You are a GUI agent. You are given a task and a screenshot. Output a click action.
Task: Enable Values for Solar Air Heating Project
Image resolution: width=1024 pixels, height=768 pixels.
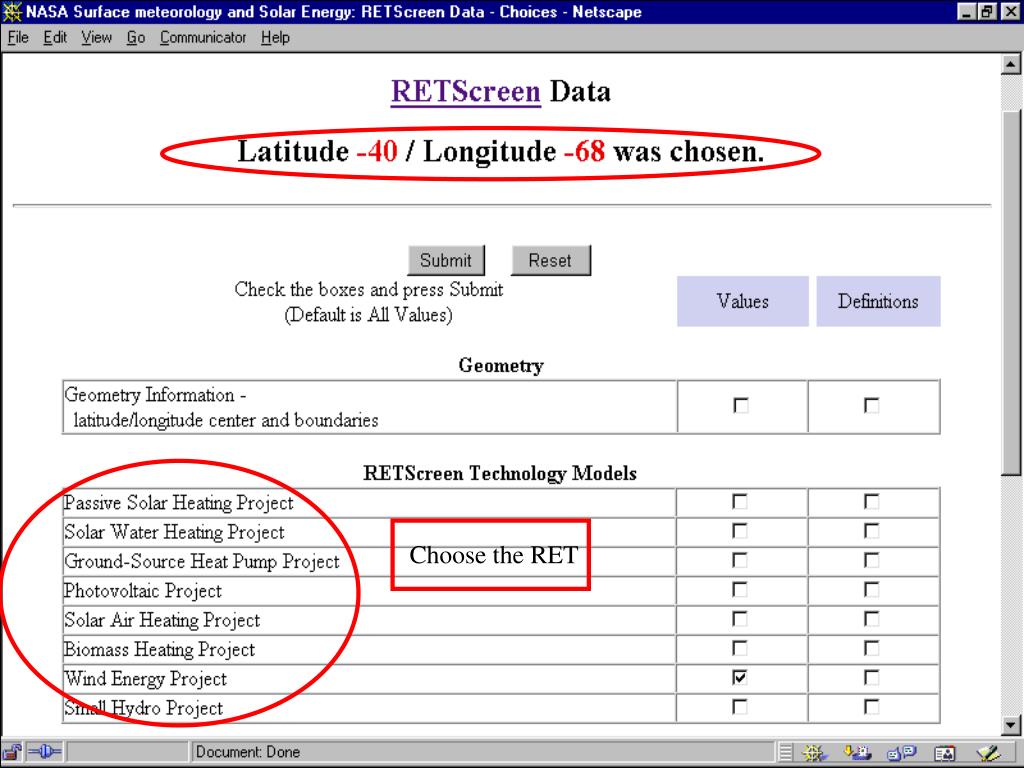[739, 619]
